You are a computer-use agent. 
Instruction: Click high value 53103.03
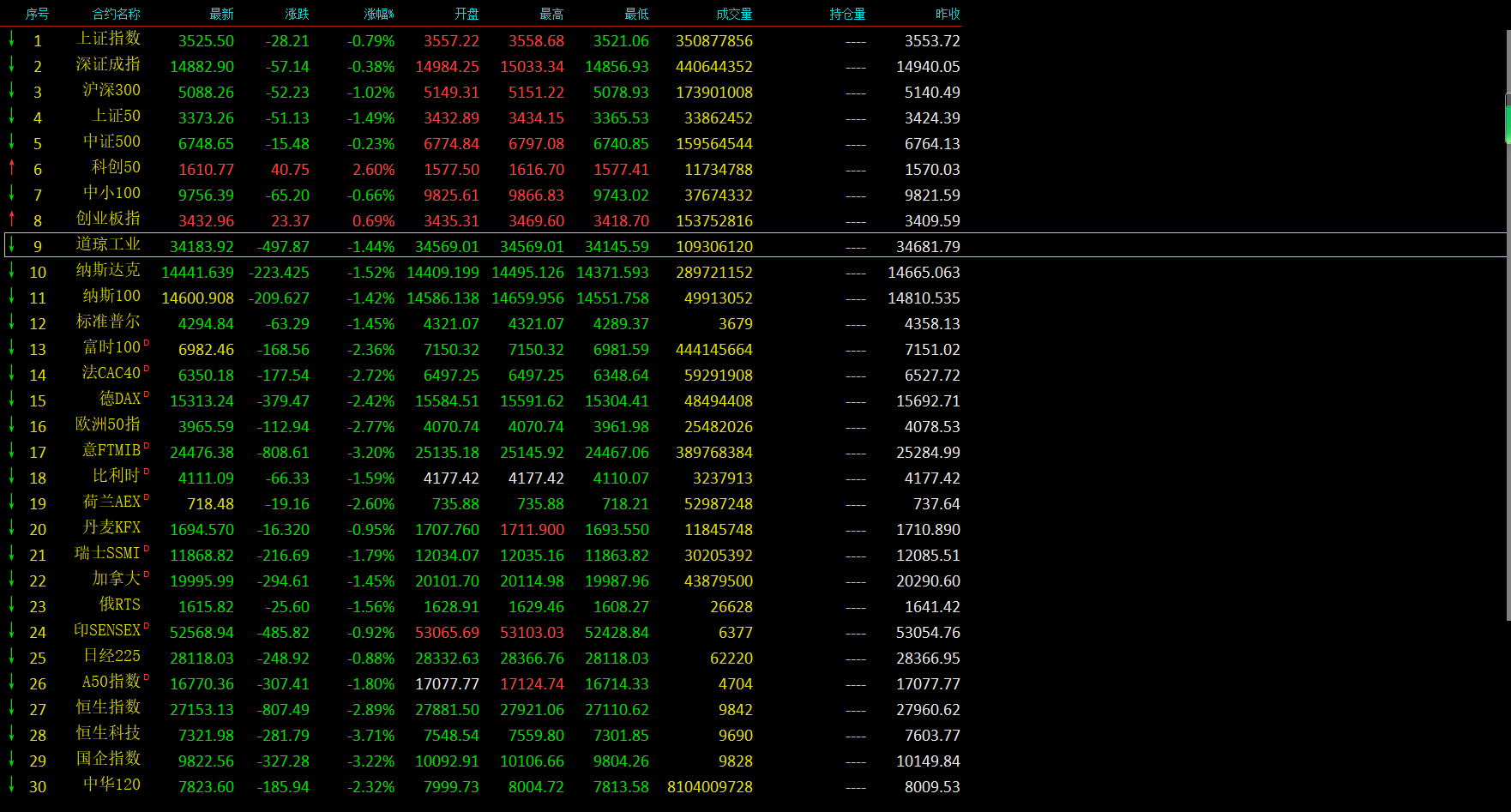click(x=532, y=633)
